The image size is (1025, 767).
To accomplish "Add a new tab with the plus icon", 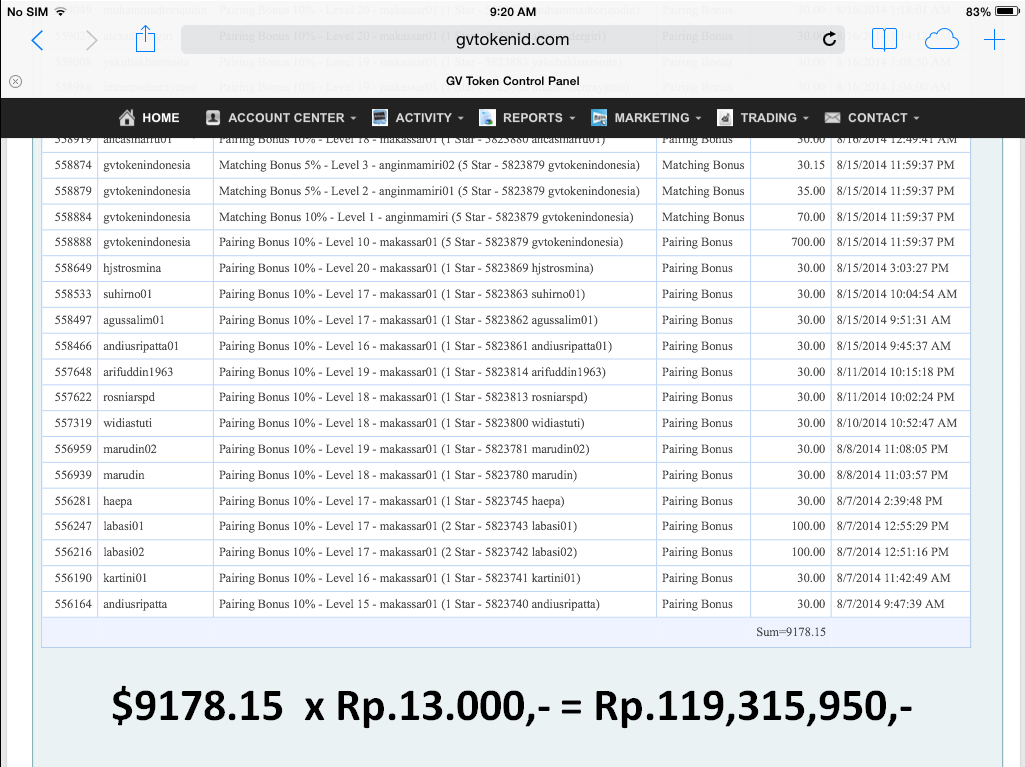I will [994, 40].
